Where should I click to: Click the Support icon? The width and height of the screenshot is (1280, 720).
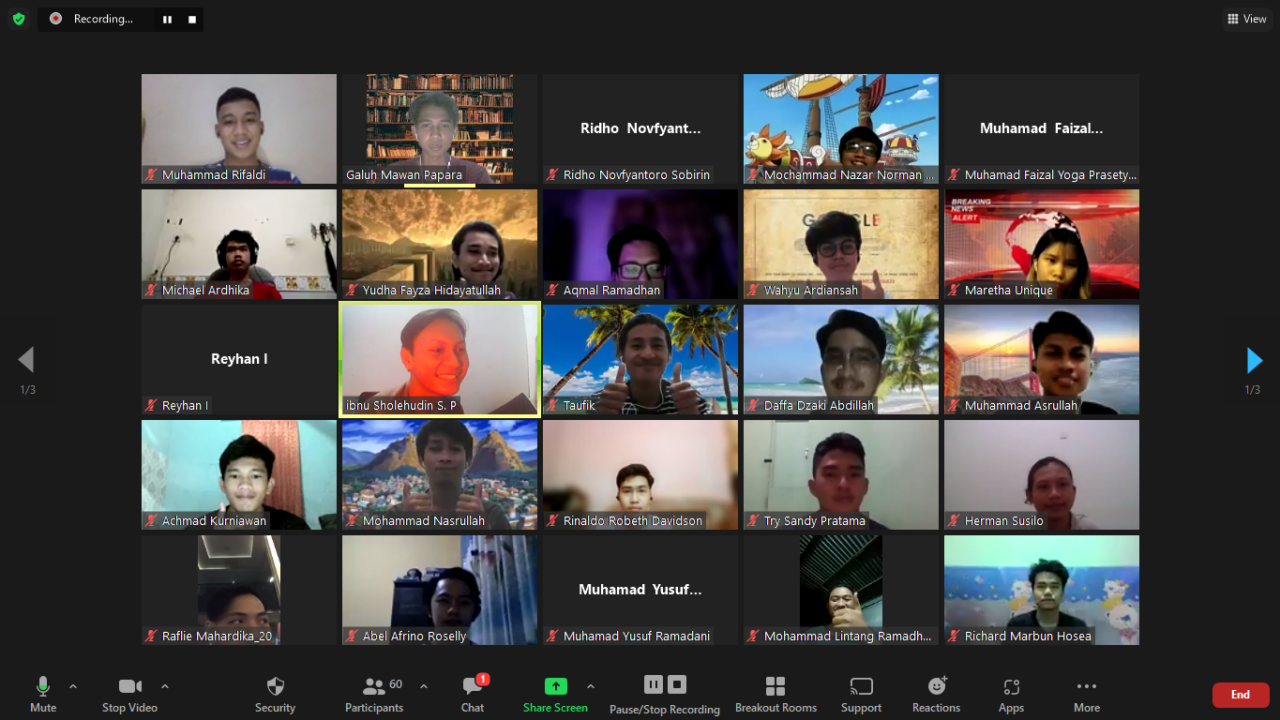click(x=861, y=687)
